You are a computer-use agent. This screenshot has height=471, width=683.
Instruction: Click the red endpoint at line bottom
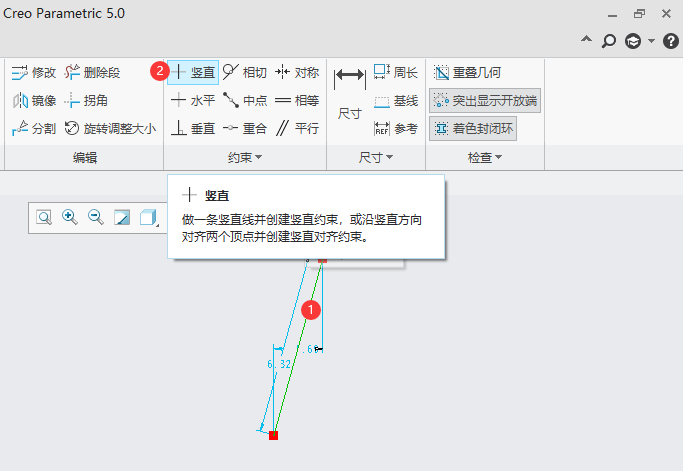click(274, 435)
